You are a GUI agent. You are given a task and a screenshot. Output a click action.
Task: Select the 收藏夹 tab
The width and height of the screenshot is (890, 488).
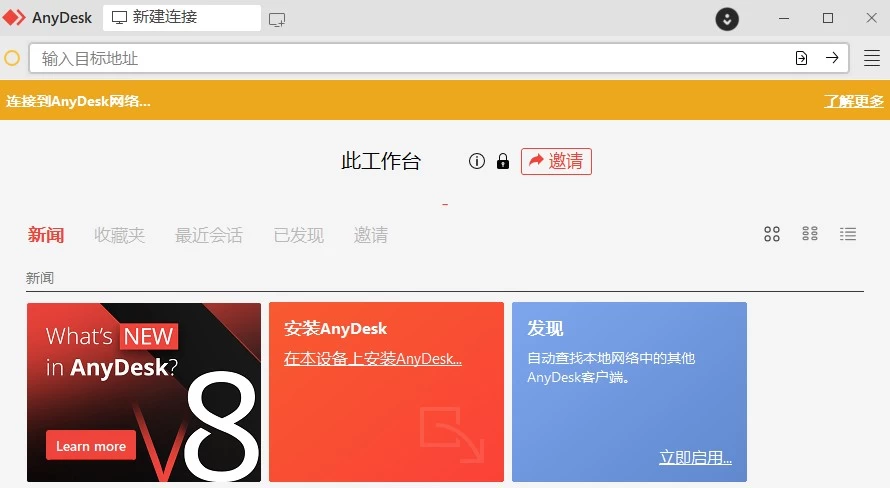point(119,235)
